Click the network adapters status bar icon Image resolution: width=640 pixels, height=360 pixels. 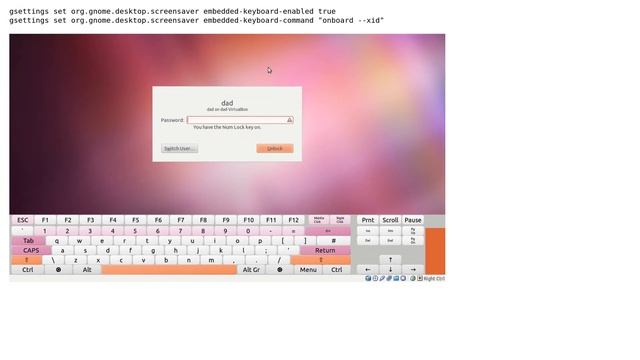389,278
